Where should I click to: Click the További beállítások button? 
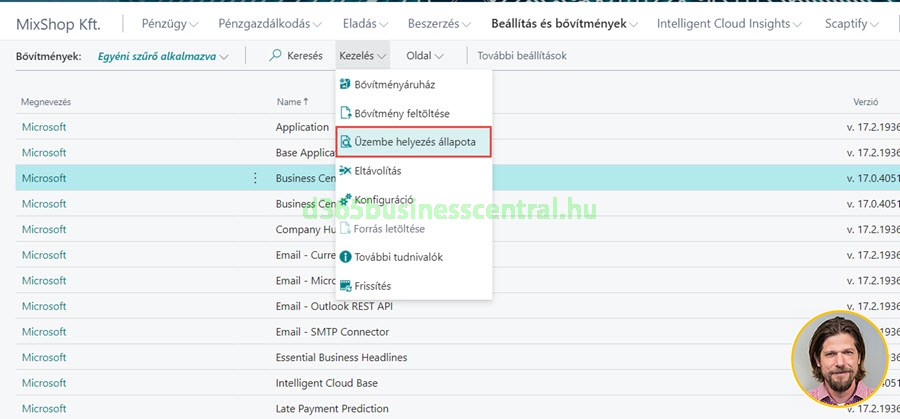522,56
